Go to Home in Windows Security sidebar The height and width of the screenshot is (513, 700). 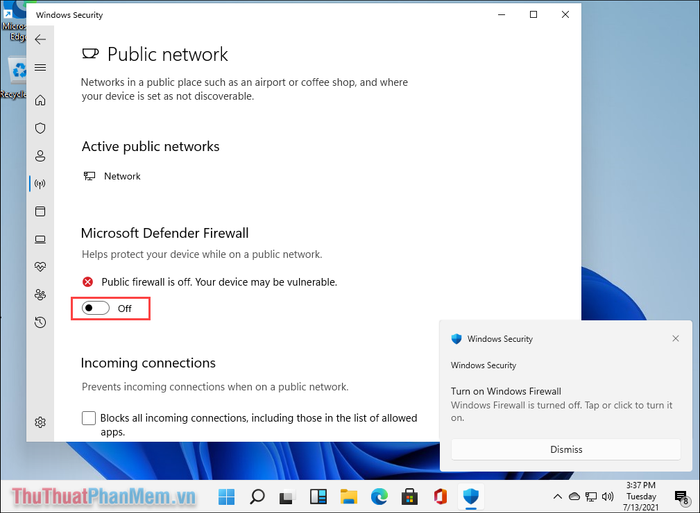pos(40,101)
